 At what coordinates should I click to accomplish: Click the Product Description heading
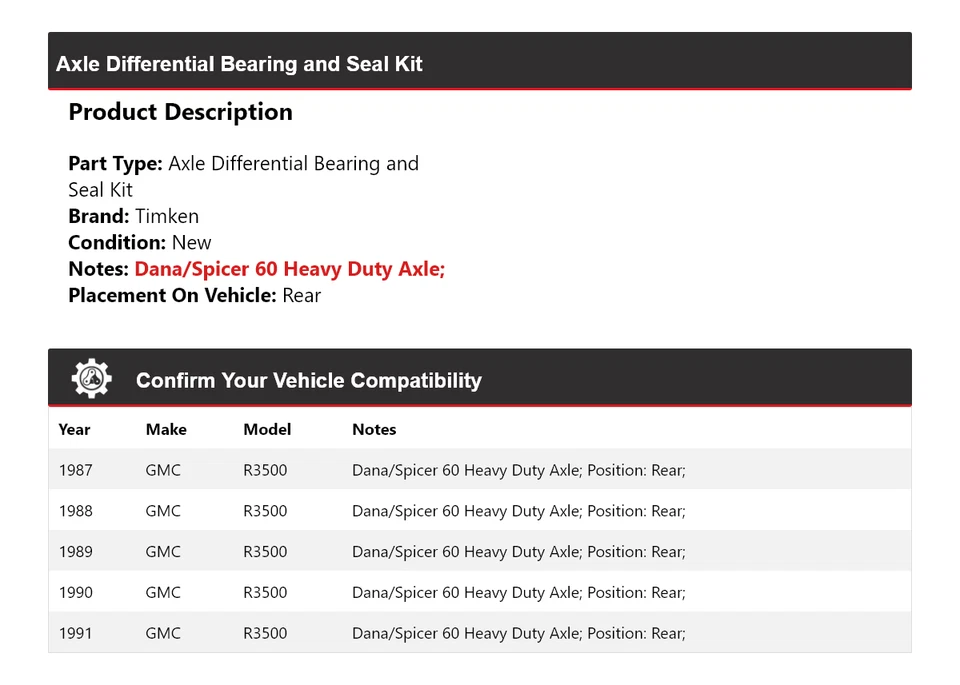[x=180, y=112]
